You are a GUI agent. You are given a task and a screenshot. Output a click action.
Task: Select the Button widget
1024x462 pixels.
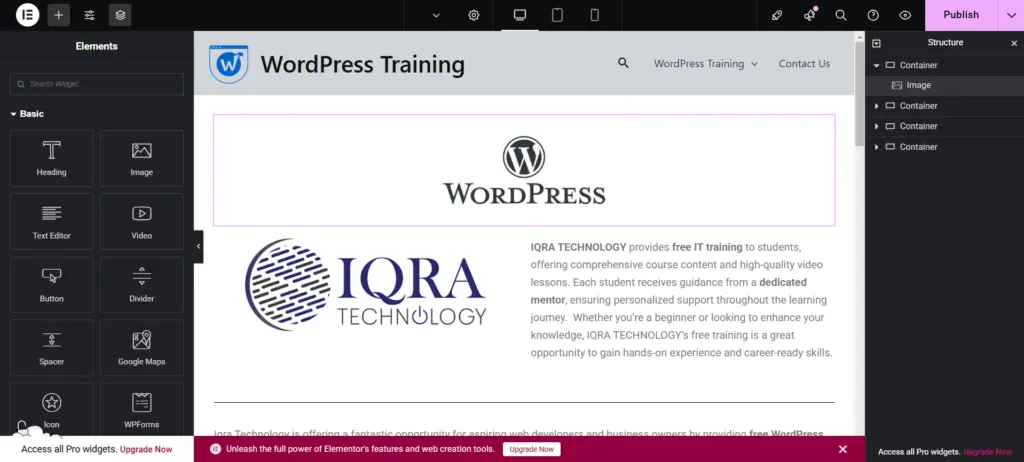pyautogui.click(x=52, y=284)
